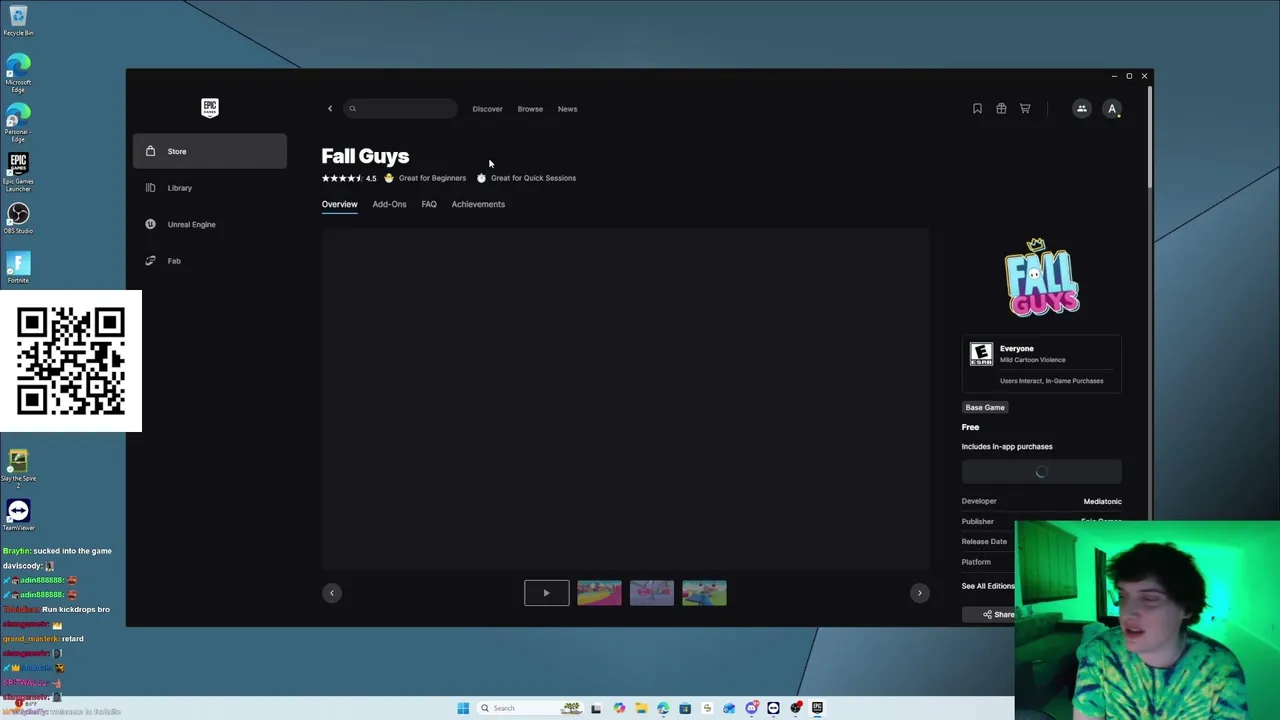The image size is (1280, 720).
Task: Open Discord from the taskbar
Action: [751, 708]
